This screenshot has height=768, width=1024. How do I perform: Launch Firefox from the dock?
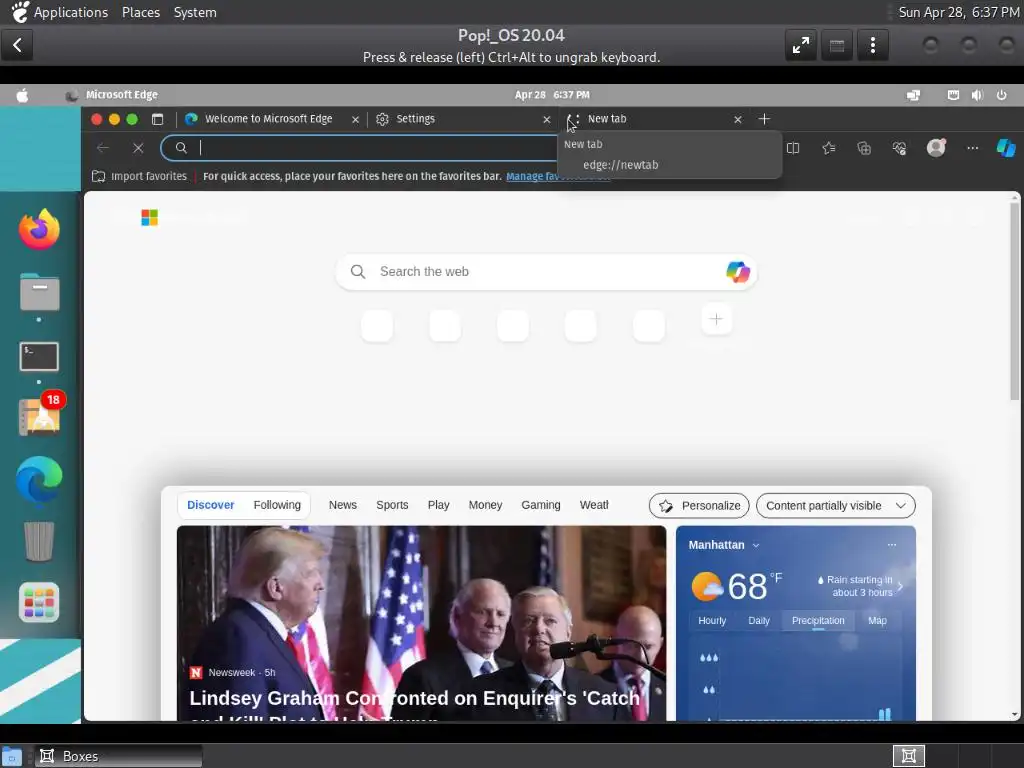click(39, 229)
